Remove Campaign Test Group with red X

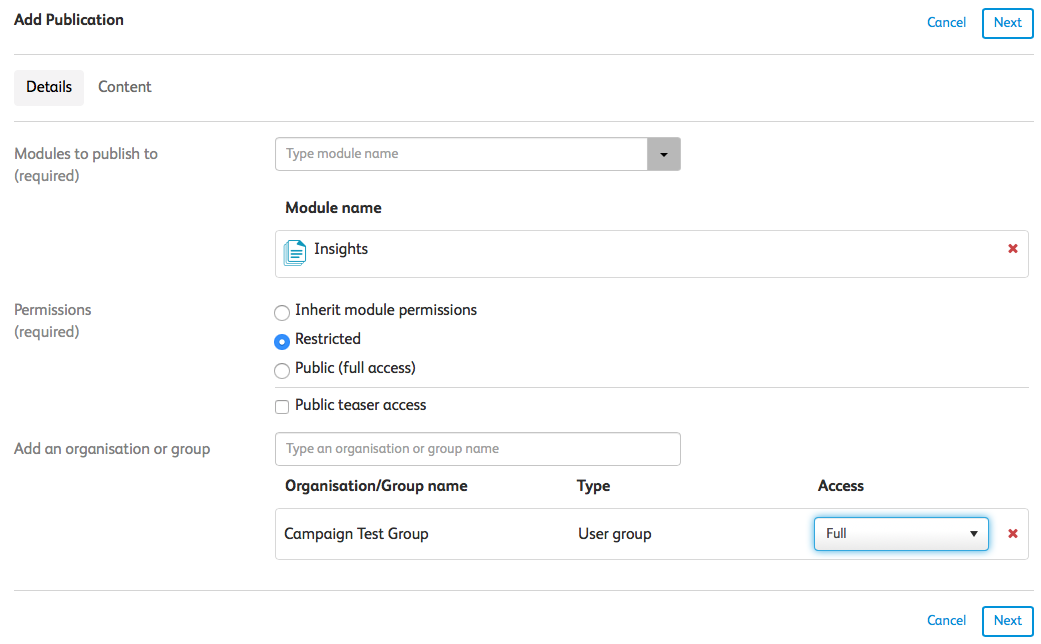pos(1012,534)
